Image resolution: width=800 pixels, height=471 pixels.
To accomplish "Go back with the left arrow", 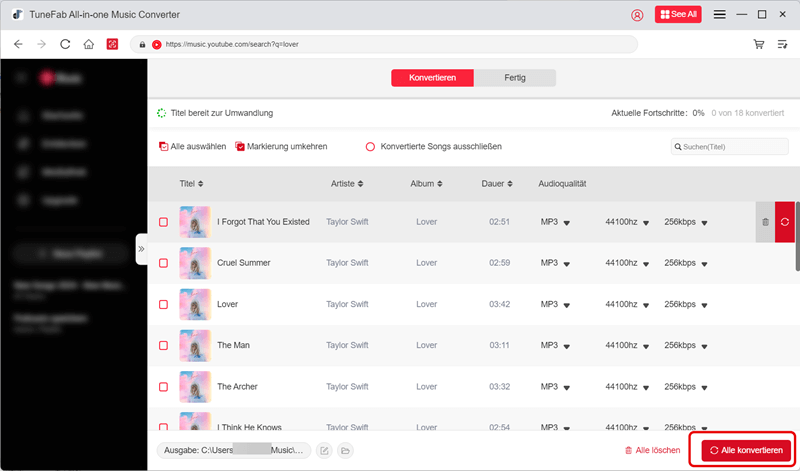I will pos(18,44).
